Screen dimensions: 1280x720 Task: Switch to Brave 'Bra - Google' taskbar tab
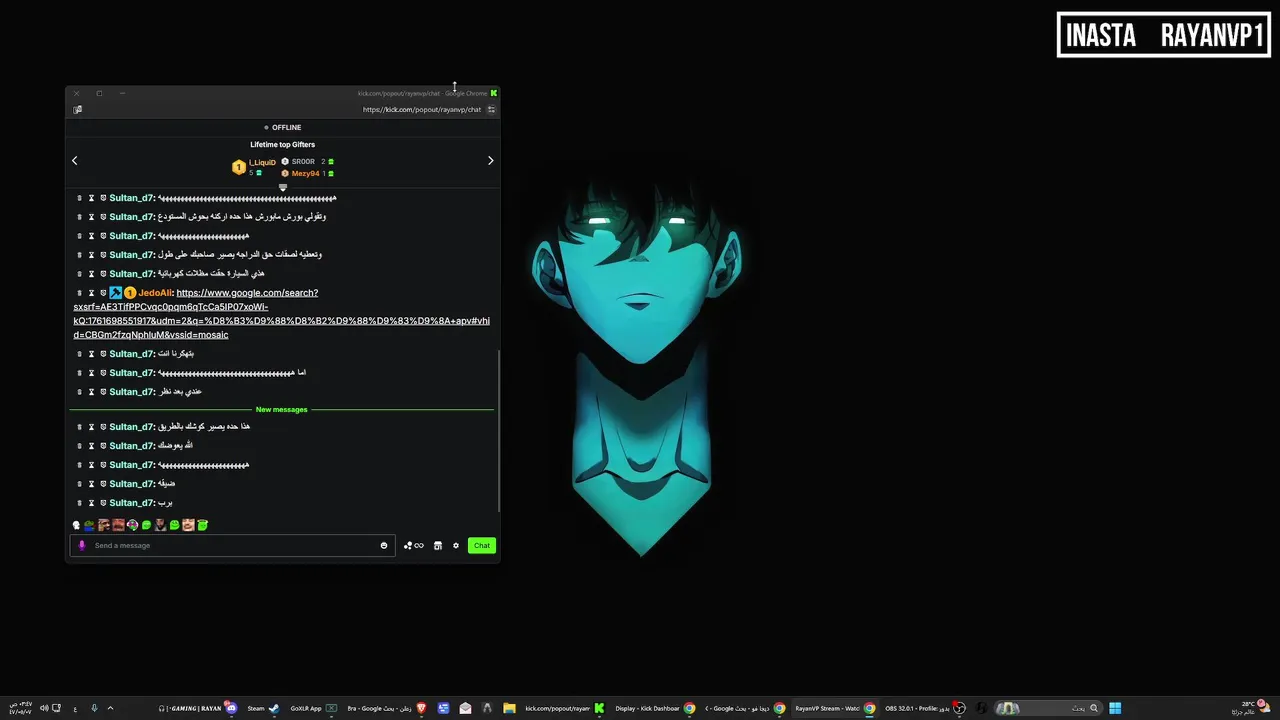[387, 708]
